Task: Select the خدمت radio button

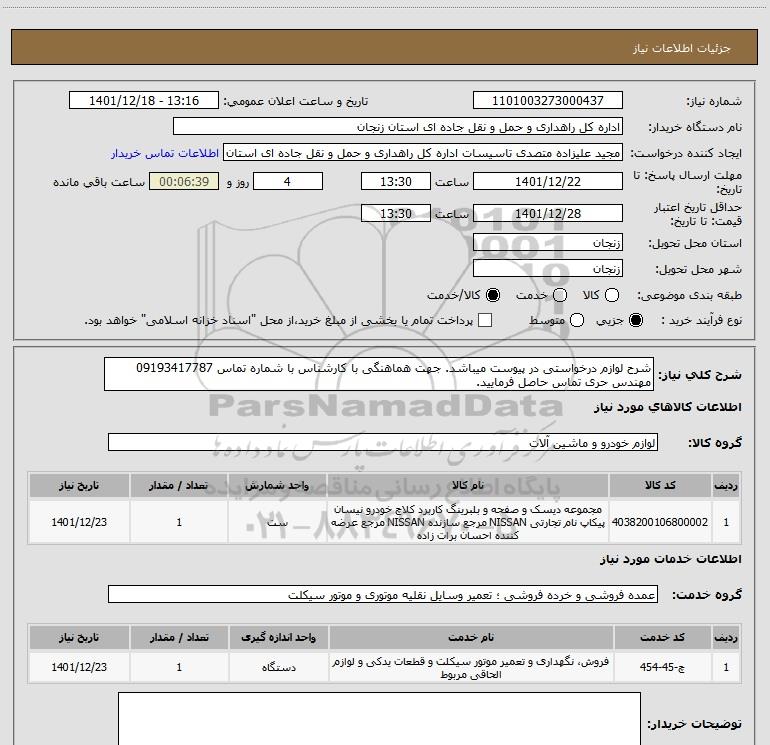Action: coord(560,295)
